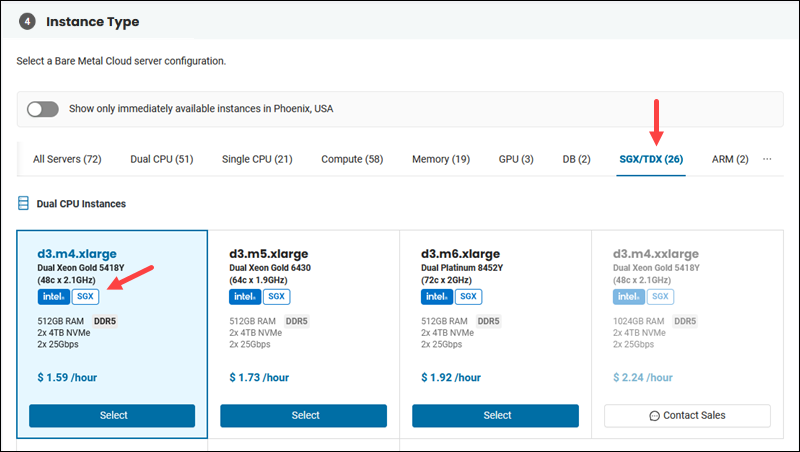Select the d3.m4.xlarge instance
This screenshot has height=452, width=800.
click(112, 415)
